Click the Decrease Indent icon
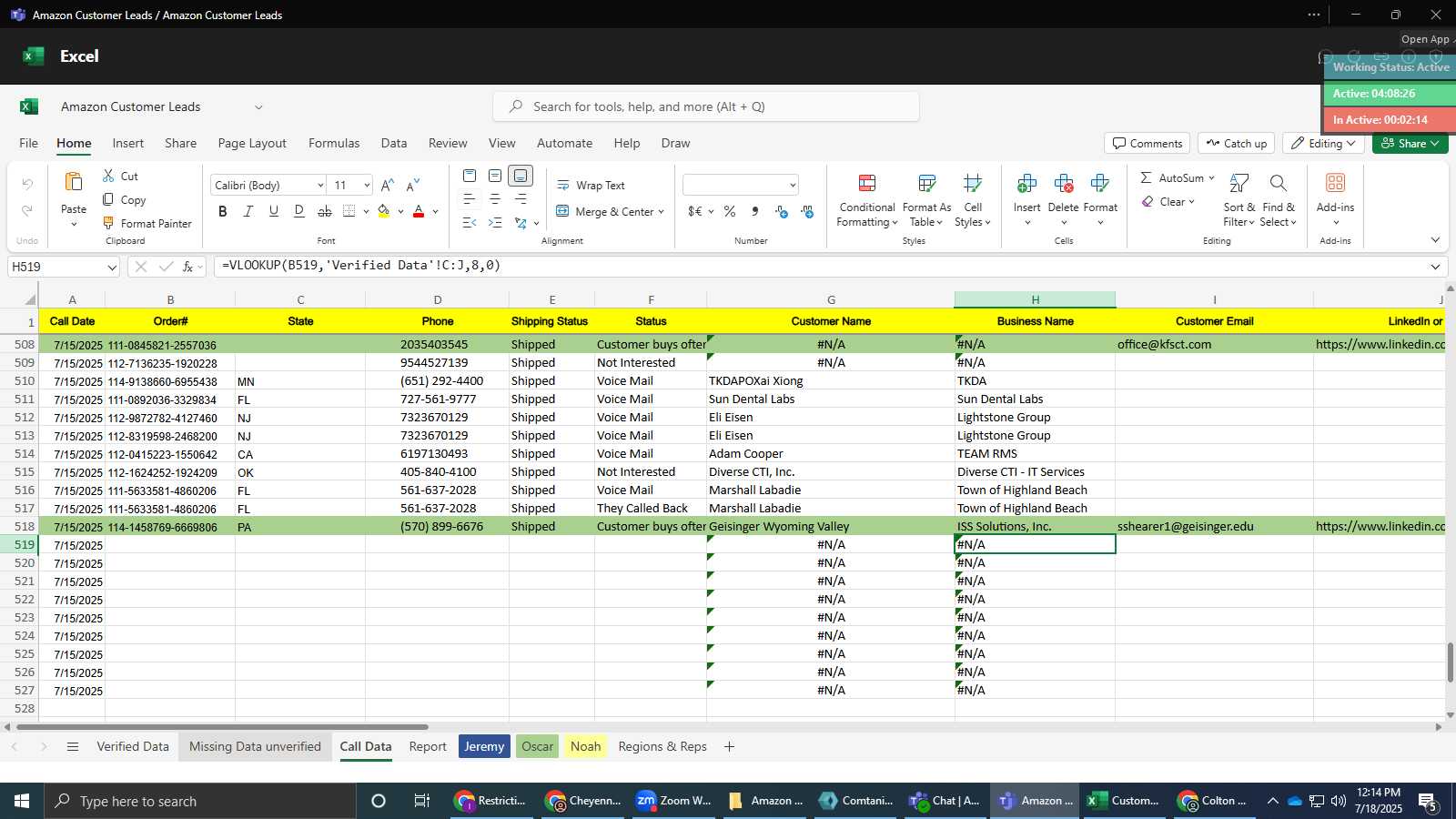Image resolution: width=1456 pixels, height=819 pixels. click(x=470, y=223)
